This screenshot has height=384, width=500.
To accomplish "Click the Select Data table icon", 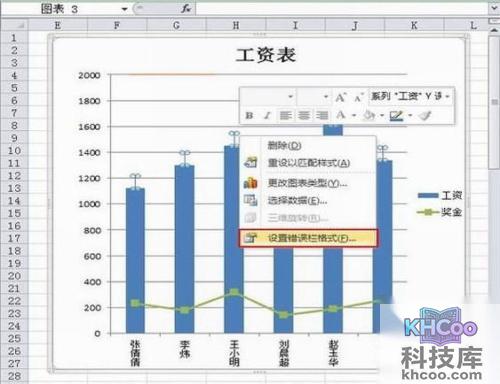I will coord(251,200).
